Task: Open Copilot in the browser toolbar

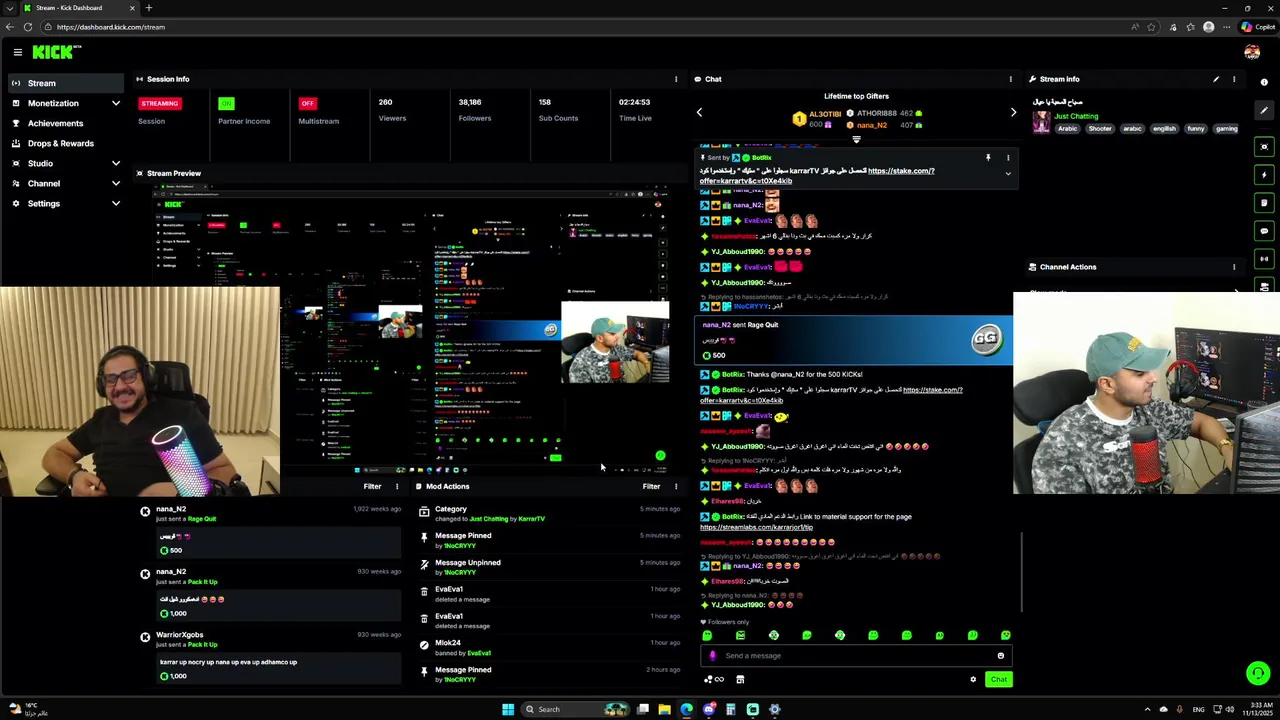Action: (x=1258, y=27)
